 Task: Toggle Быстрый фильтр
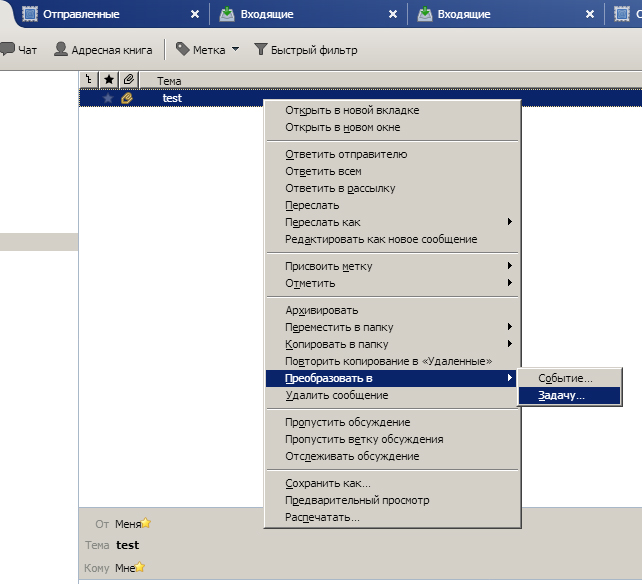[305, 50]
